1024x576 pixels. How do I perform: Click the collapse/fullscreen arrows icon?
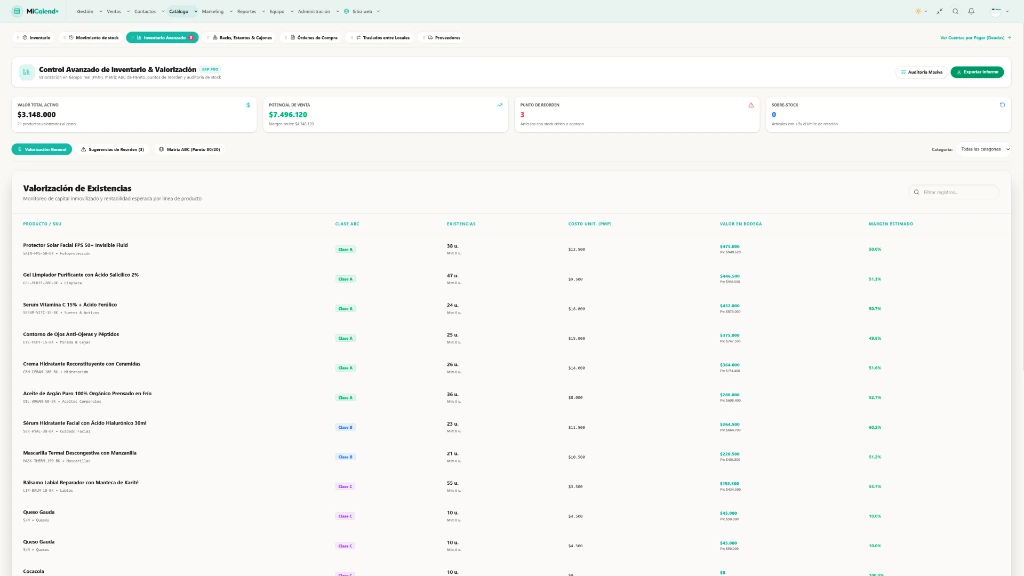coord(939,11)
